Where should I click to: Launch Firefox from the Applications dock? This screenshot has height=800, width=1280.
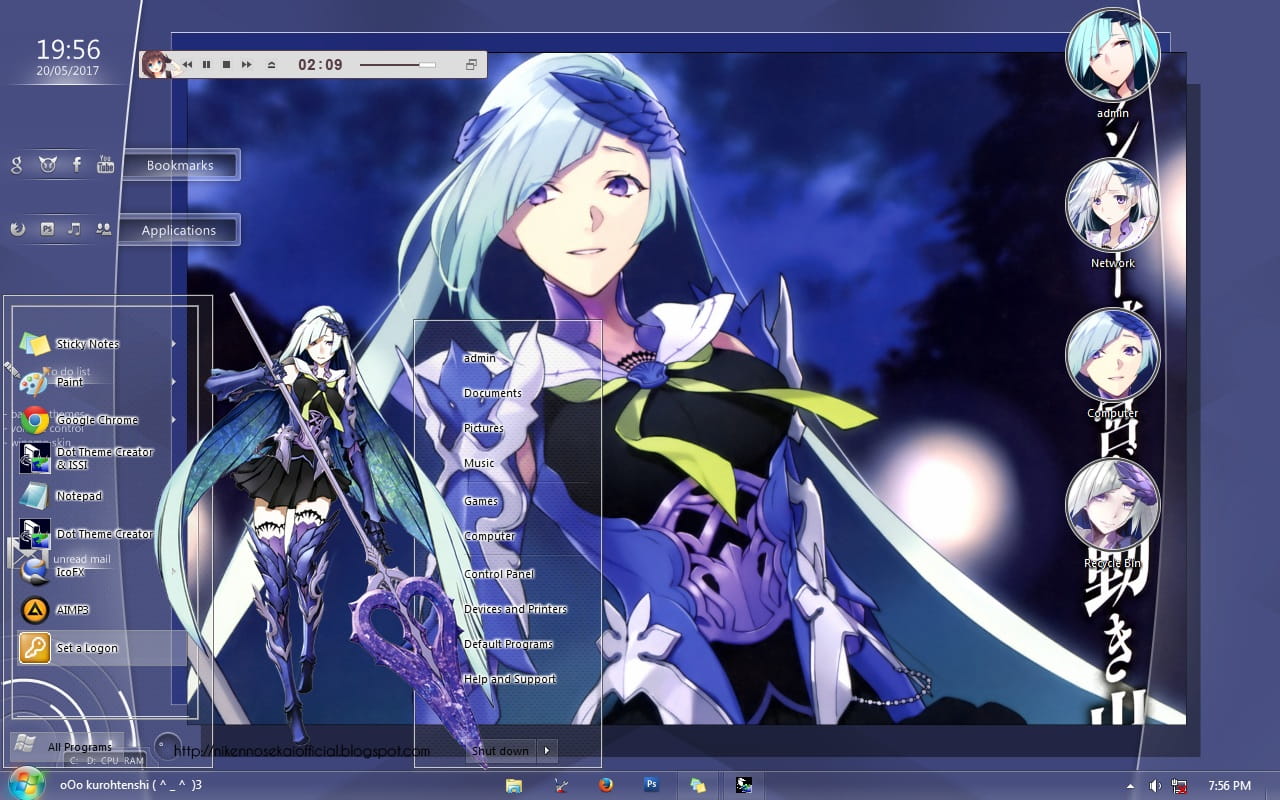(17, 229)
